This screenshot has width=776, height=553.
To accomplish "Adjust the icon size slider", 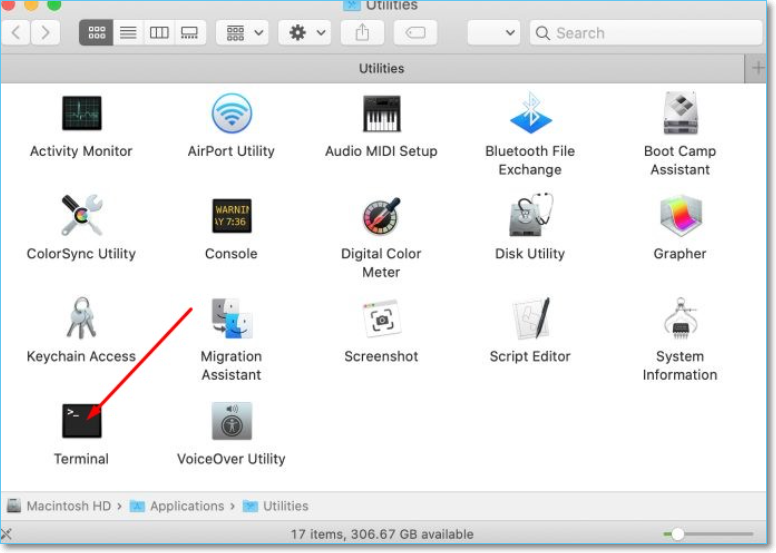I will point(677,535).
